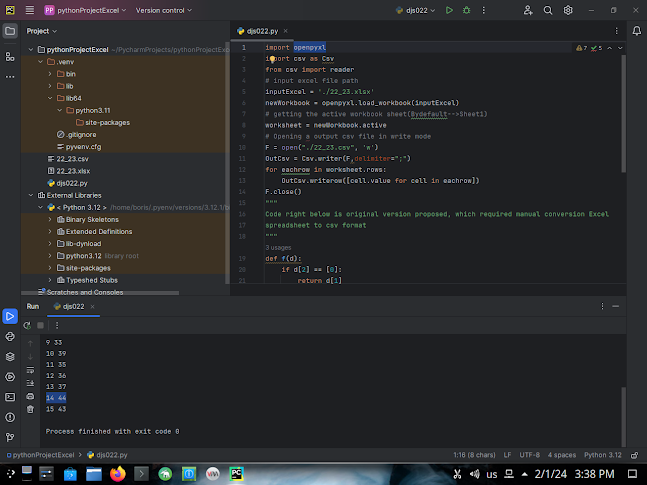This screenshot has width=647, height=485.
Task: Go up the stack trace arrow
Action: (x=30, y=343)
